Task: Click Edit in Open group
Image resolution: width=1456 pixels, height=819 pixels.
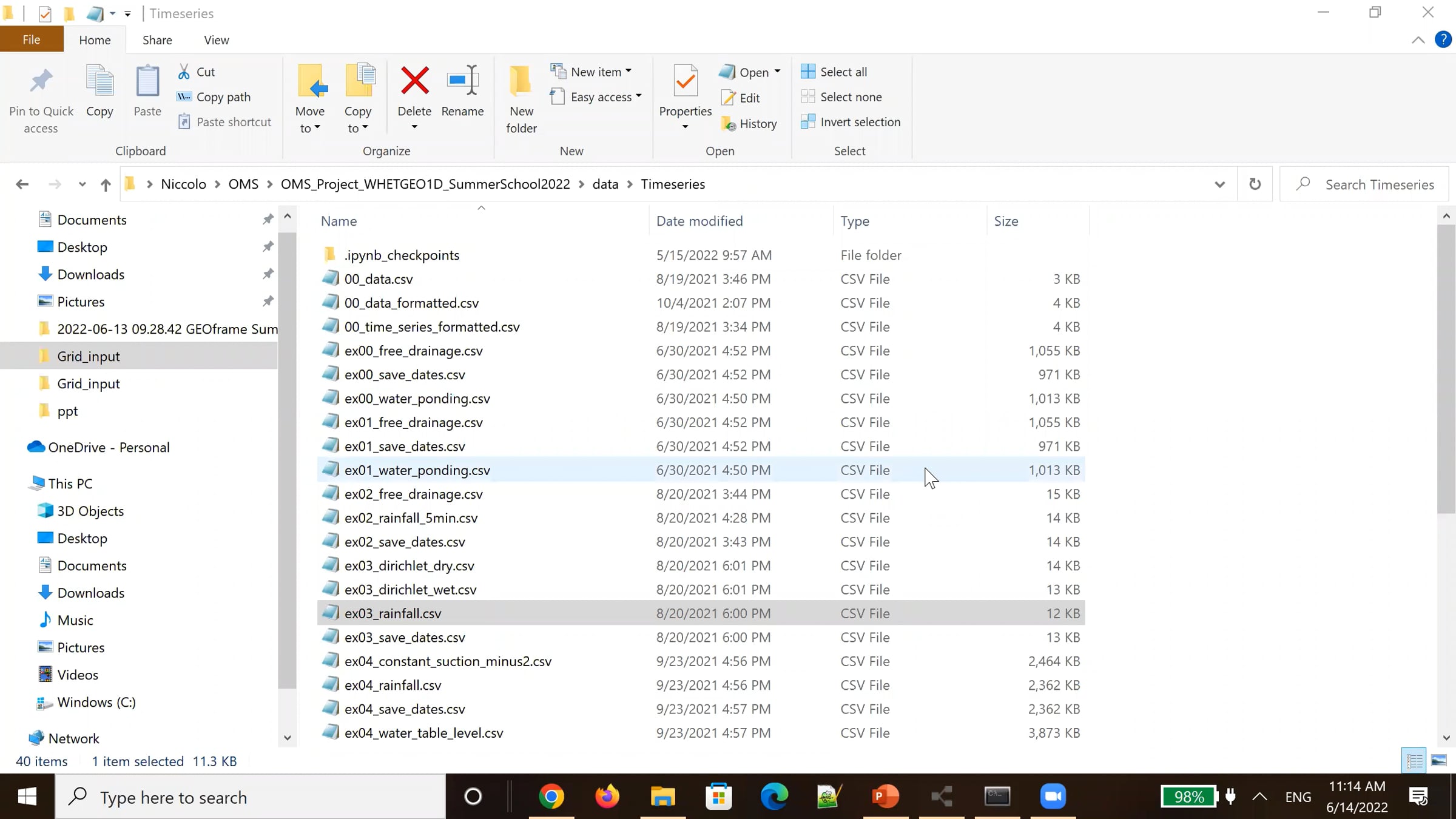Action: click(x=740, y=98)
